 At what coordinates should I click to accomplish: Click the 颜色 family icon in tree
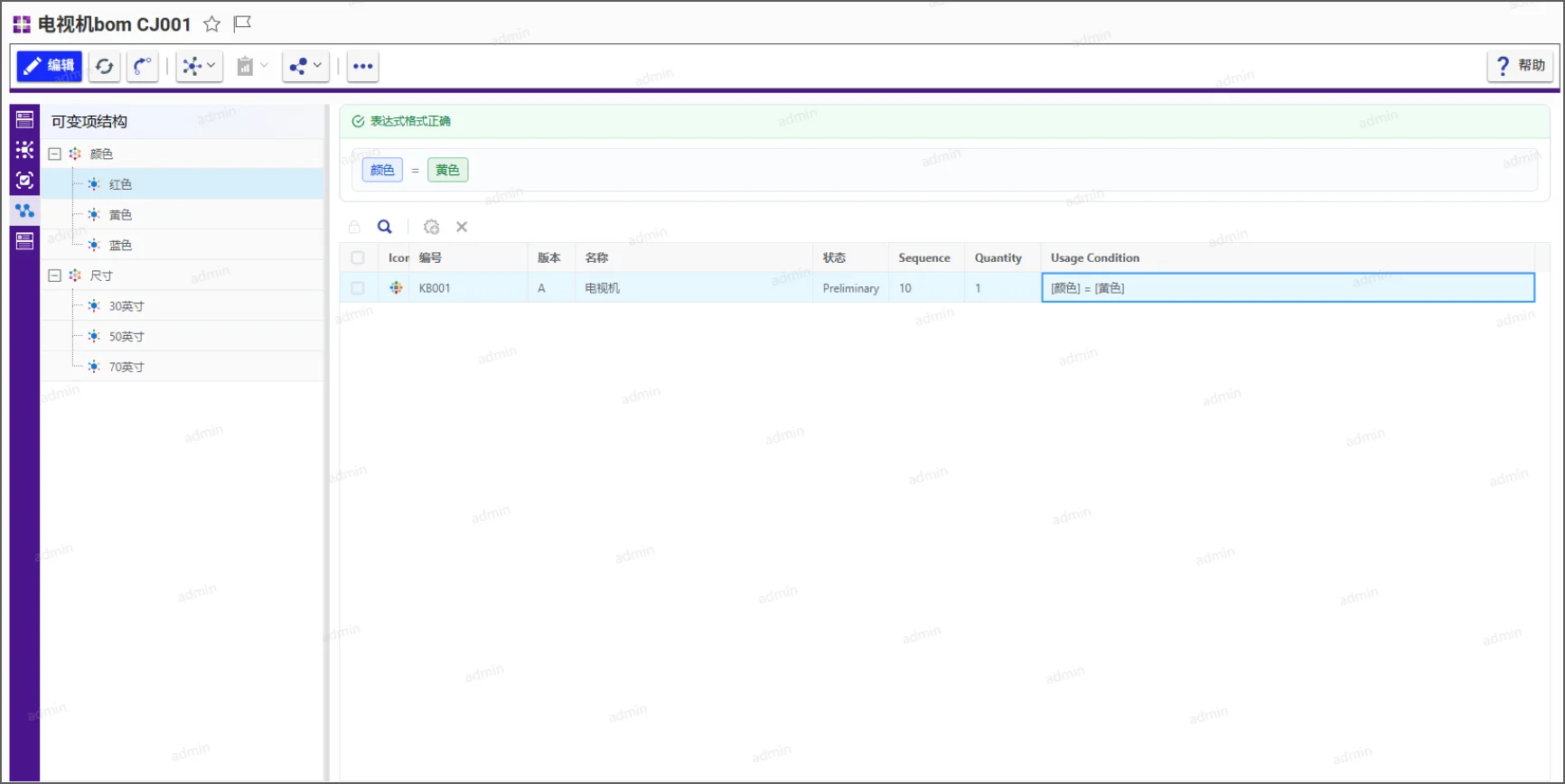75,154
